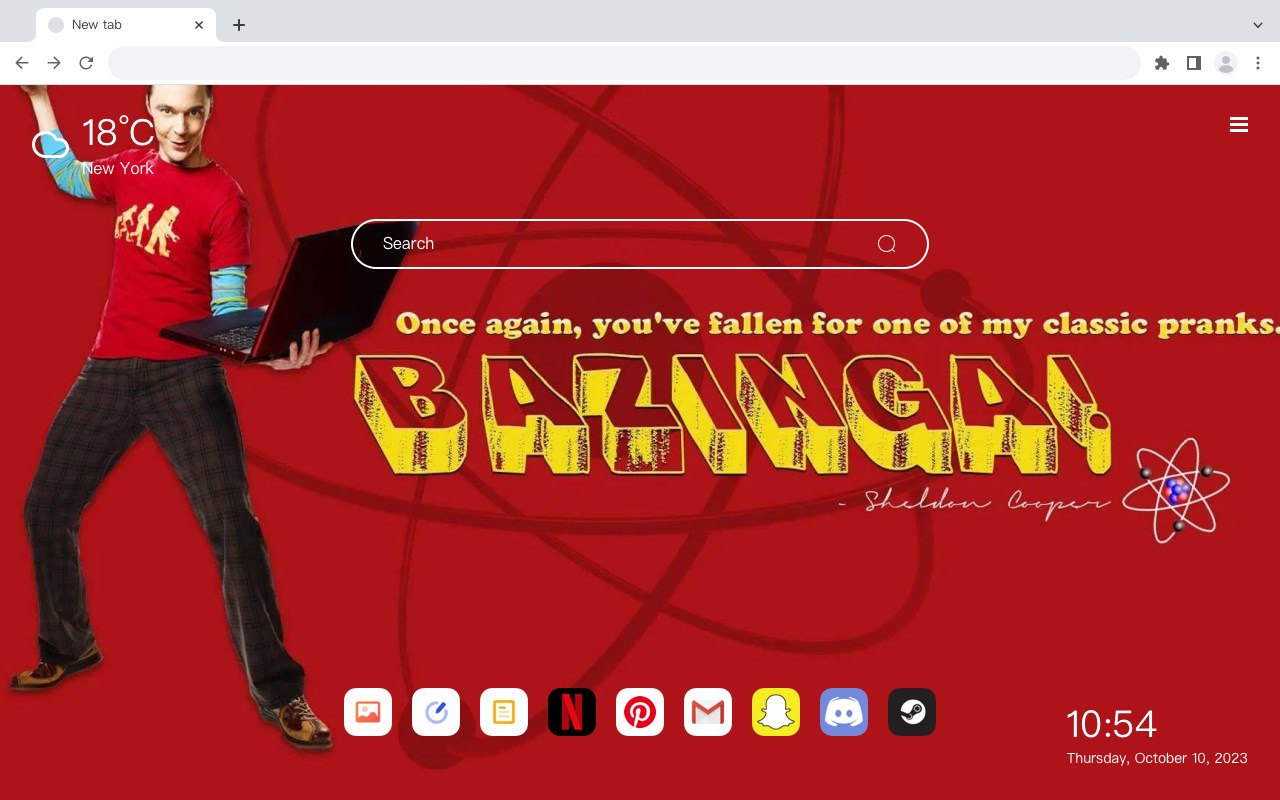Screen dimensions: 1280x800
Task: Open the blue task-check shortcut icon
Action: pos(436,712)
